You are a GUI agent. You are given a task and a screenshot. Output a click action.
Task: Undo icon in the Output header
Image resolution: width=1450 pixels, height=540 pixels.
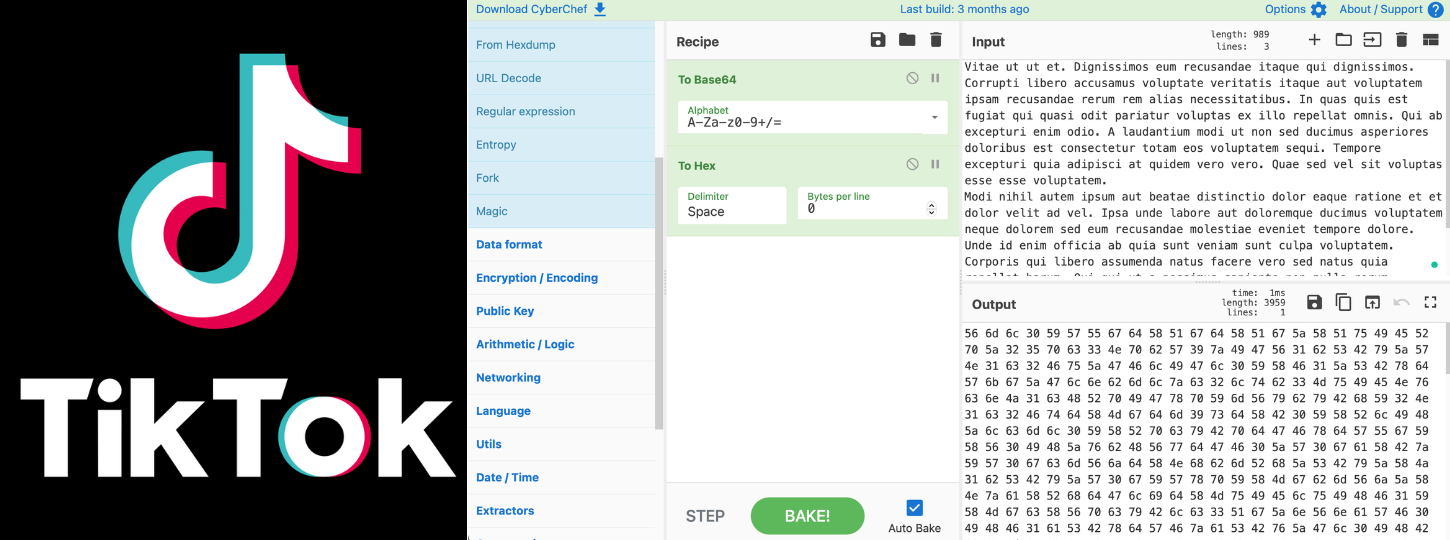(x=1401, y=302)
